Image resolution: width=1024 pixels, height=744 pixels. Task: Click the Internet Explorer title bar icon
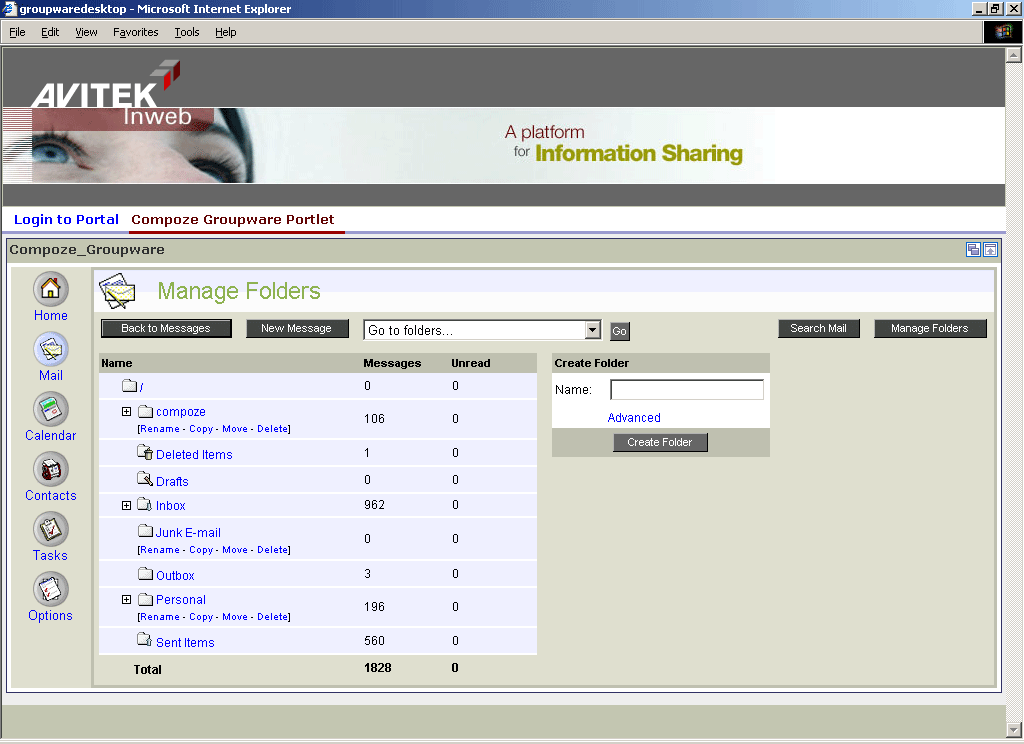(x=9, y=8)
